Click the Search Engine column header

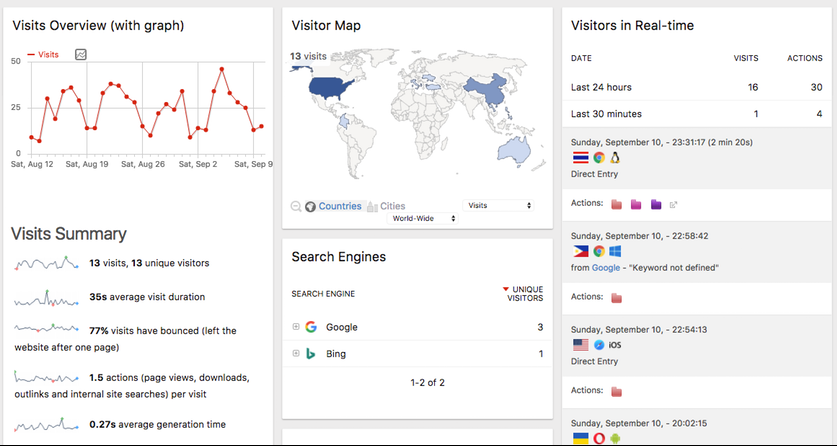point(323,294)
